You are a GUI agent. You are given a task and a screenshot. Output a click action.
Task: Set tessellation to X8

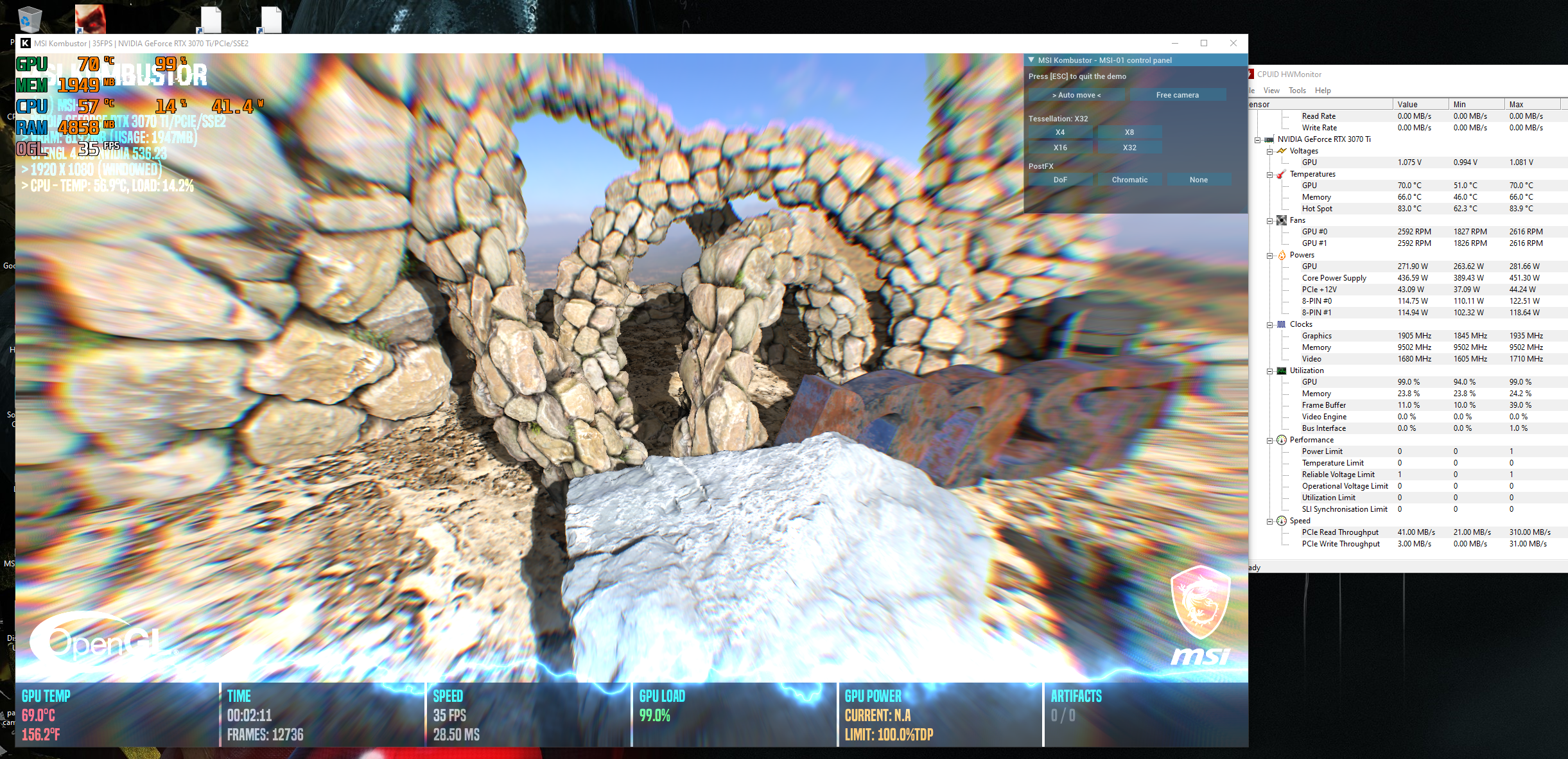pos(1129,132)
